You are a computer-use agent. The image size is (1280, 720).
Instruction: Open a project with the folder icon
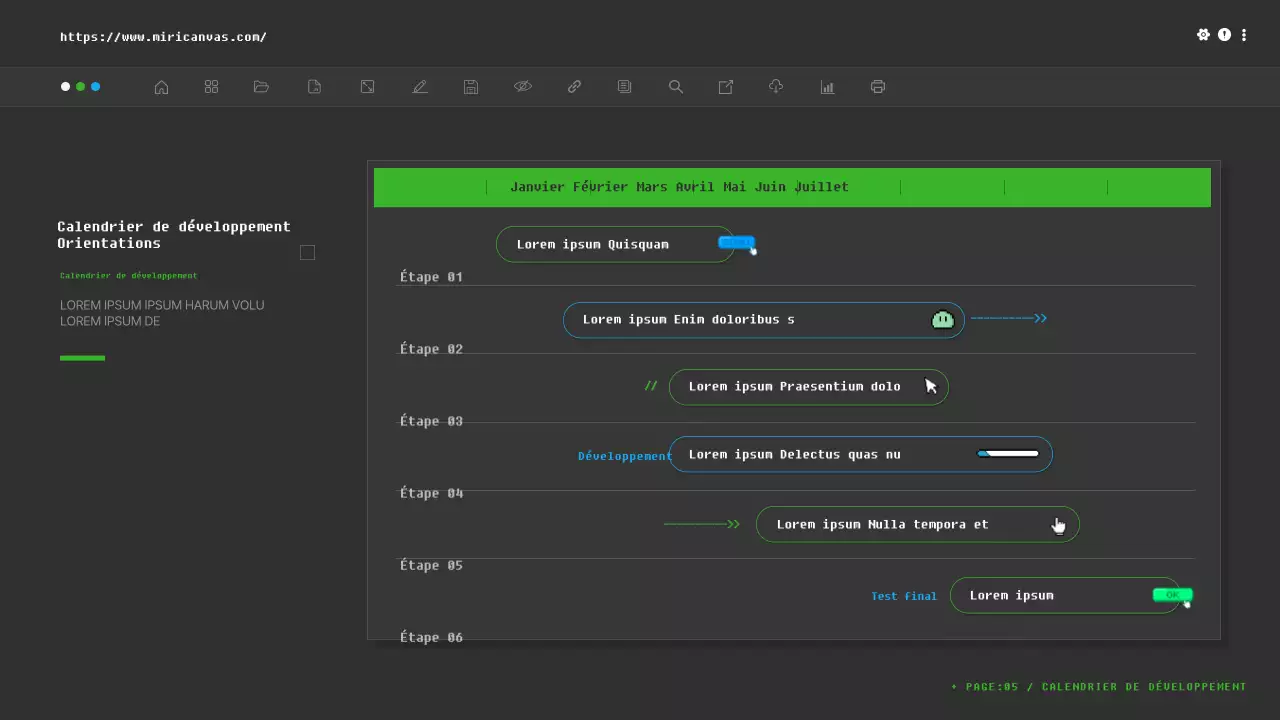coord(261,87)
